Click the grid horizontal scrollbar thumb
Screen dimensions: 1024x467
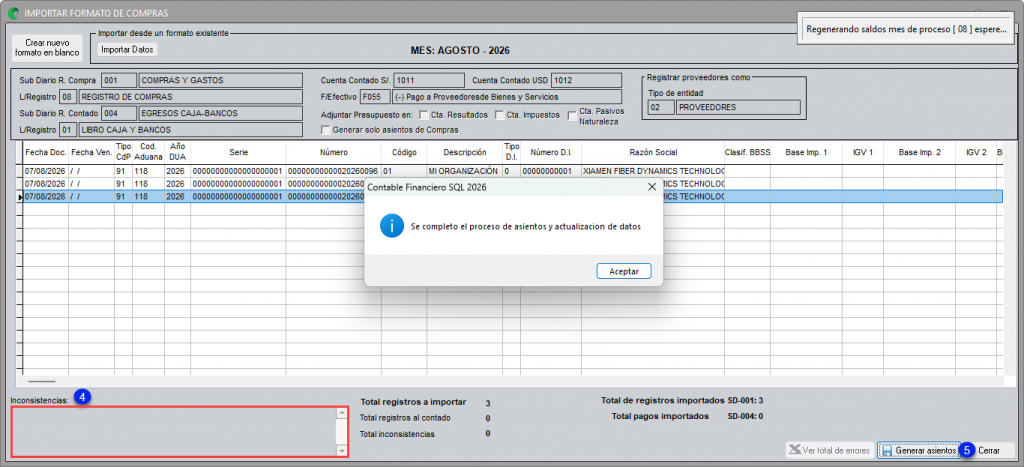click(42, 381)
